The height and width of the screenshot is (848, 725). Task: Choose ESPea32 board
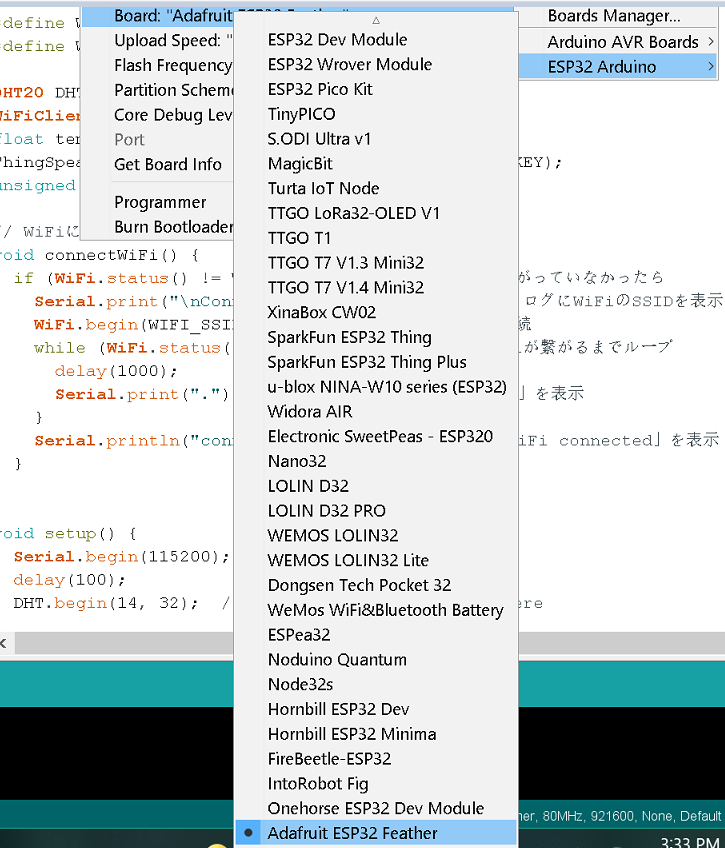376,635
